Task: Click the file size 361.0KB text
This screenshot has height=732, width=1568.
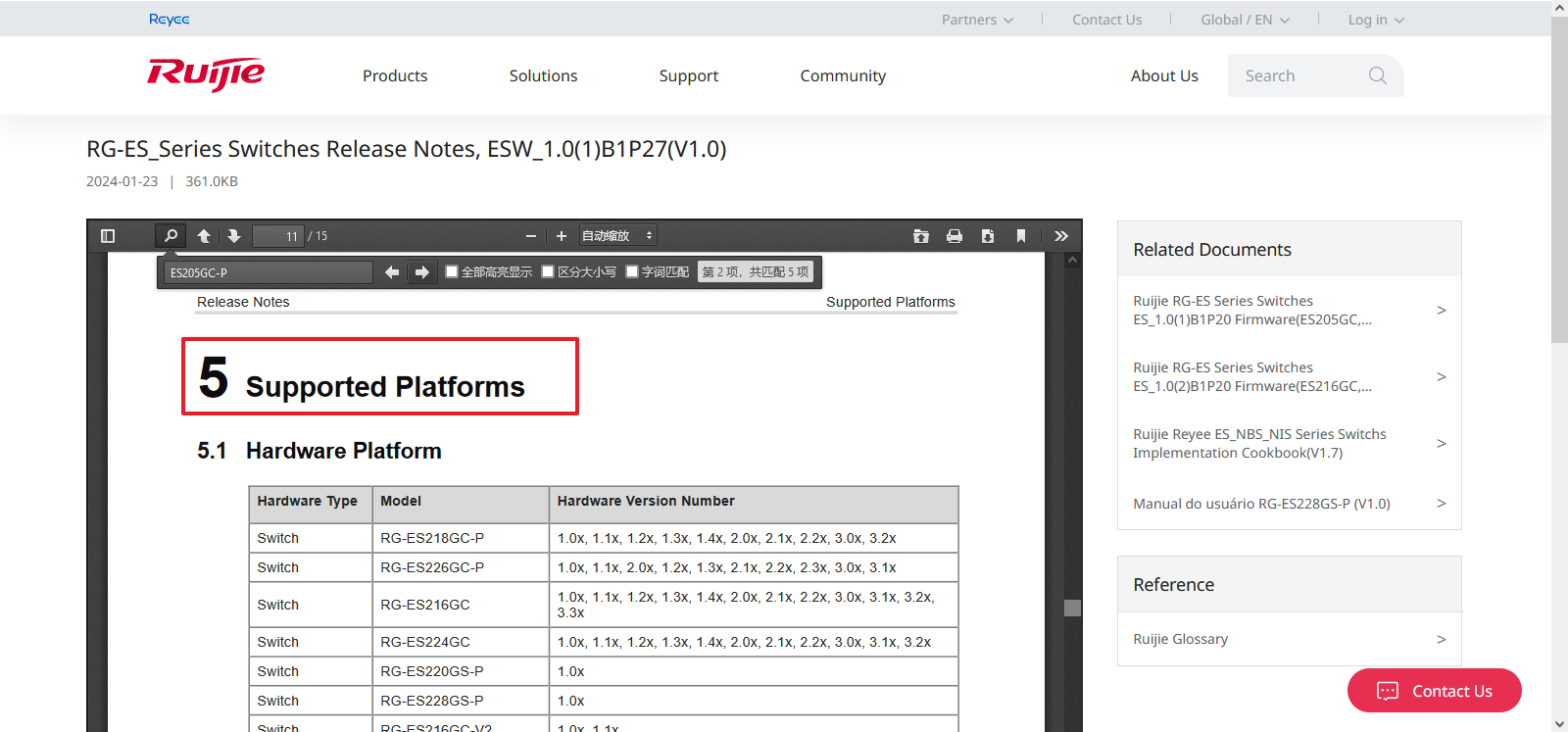Action: tap(212, 181)
